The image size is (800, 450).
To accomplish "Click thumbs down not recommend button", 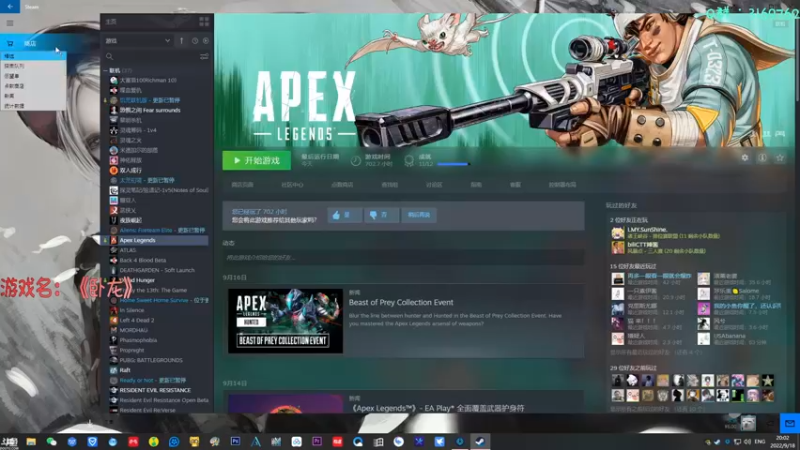I will coord(381,215).
